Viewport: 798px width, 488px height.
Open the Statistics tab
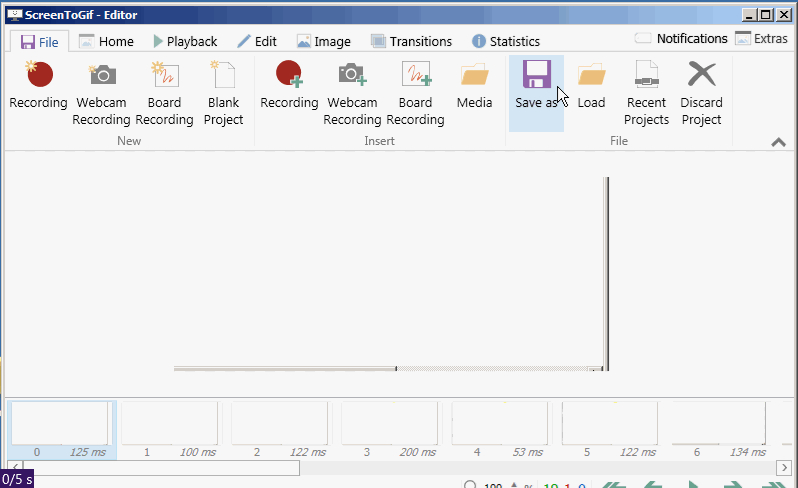click(x=506, y=41)
